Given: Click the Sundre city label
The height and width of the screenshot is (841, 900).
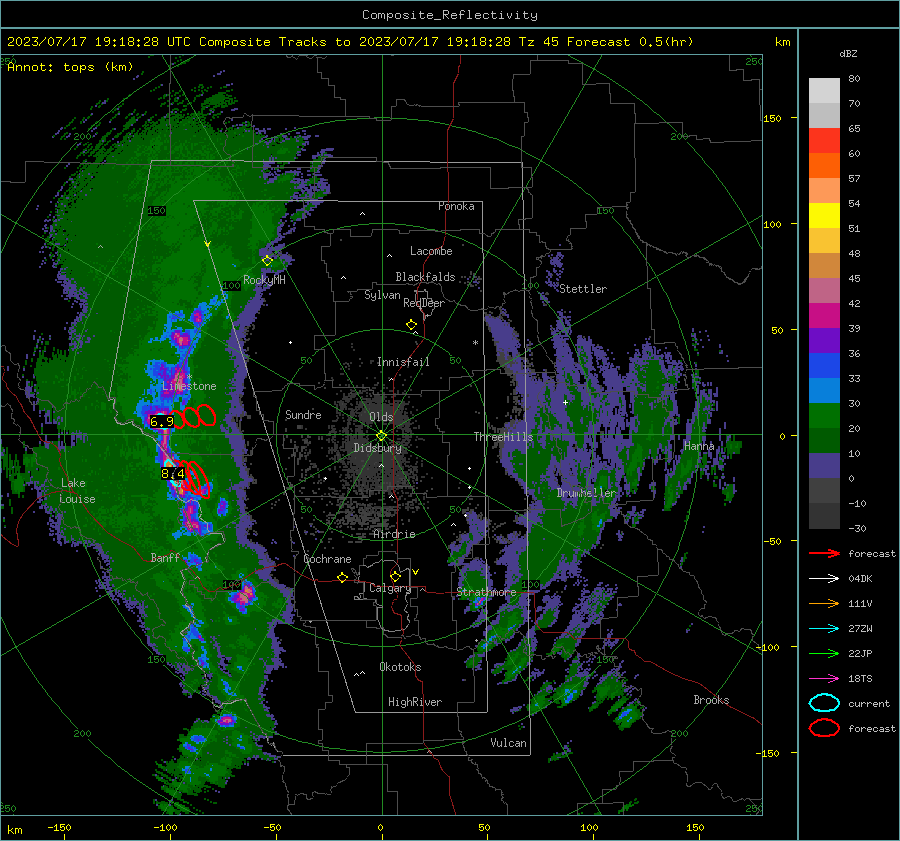Looking at the screenshot, I should (x=303, y=415).
